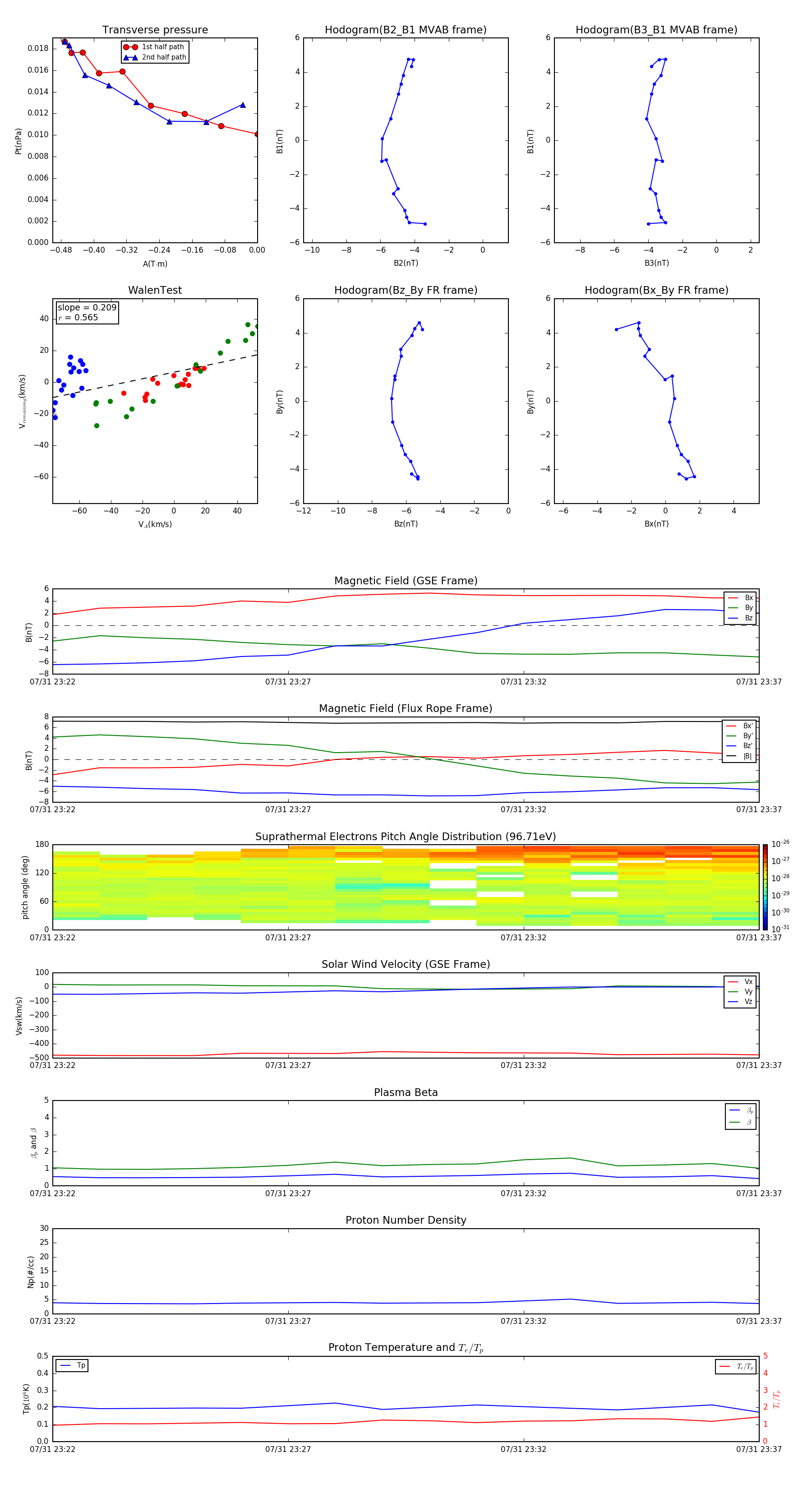Click the 'V_A(km/s)' x-axis label

(155, 524)
